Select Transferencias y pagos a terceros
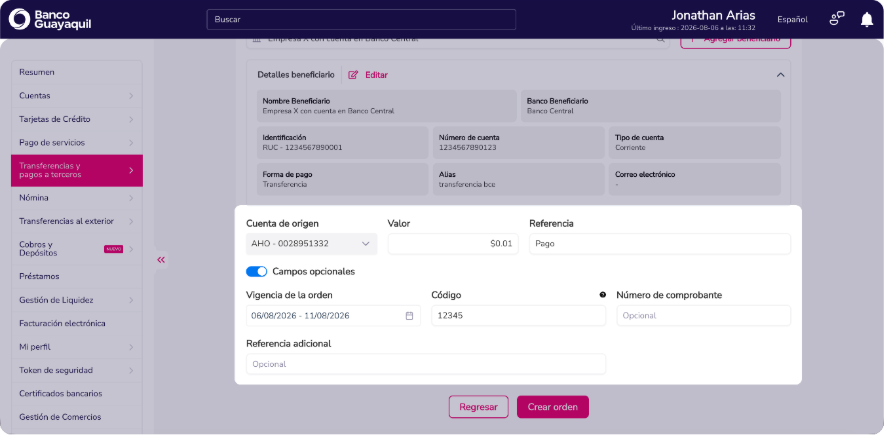Screen dimensions: 885x435 [77, 170]
